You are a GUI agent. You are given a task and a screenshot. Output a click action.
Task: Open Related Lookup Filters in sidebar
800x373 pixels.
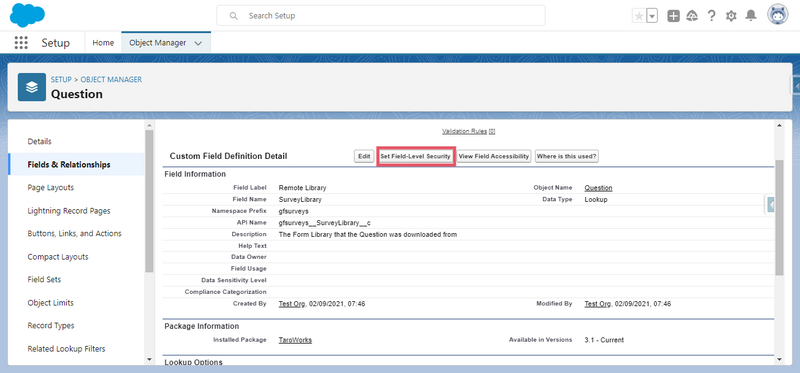pyautogui.click(x=66, y=349)
